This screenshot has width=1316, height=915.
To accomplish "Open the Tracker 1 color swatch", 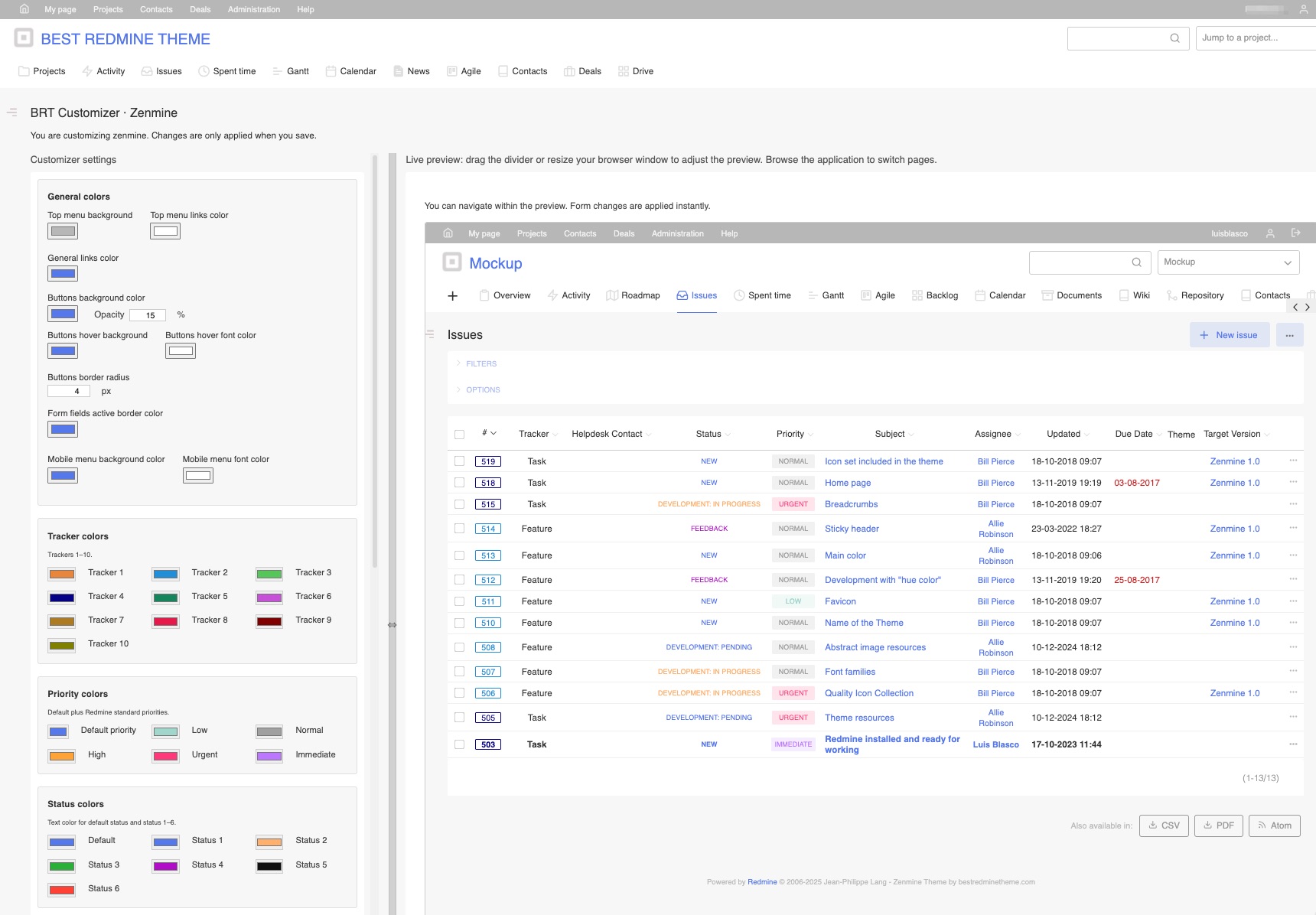I will click(62, 574).
